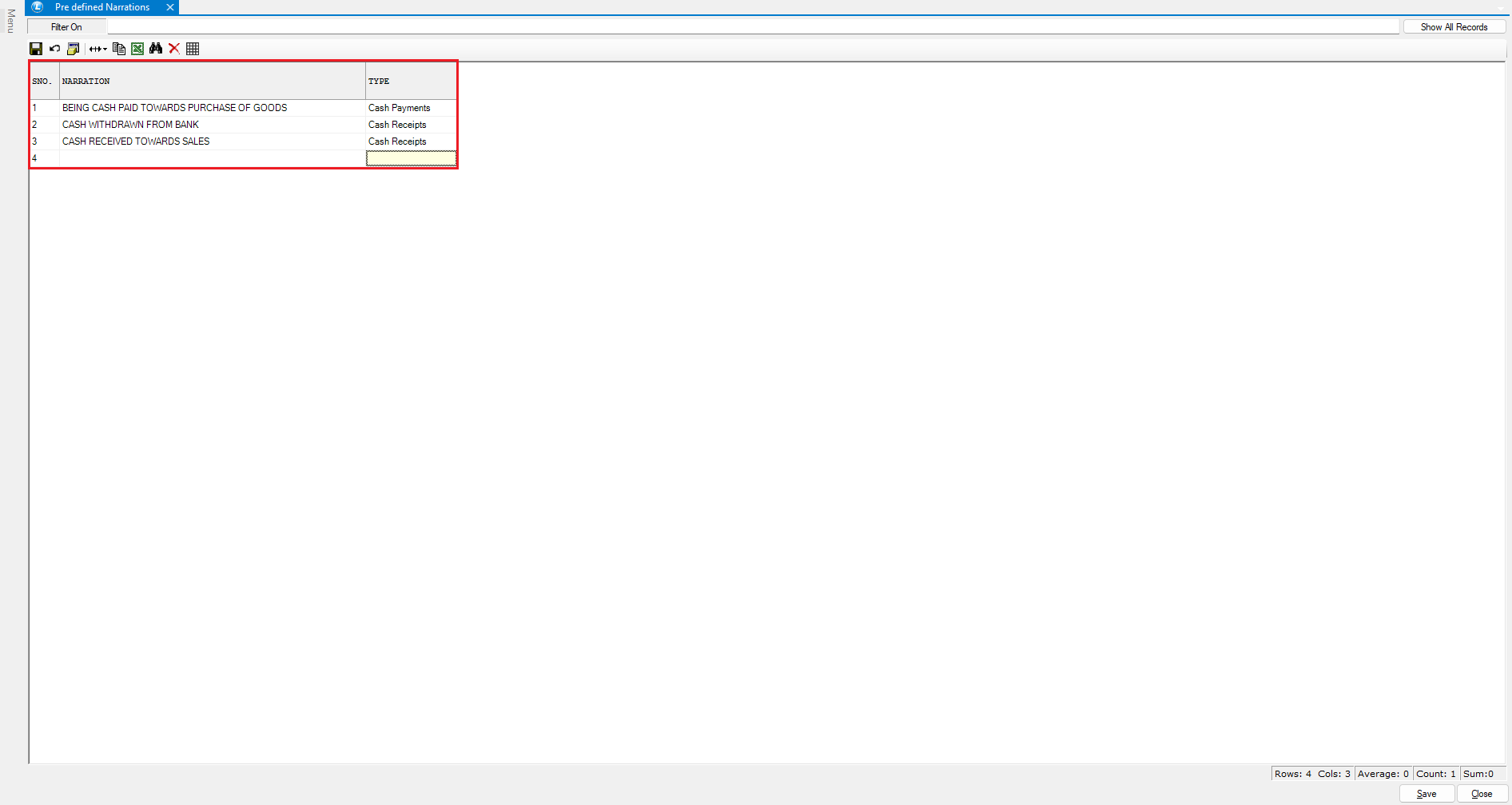Viewport: 1512px width, 805px height.
Task: Click the grid layout icon
Action: click(193, 49)
